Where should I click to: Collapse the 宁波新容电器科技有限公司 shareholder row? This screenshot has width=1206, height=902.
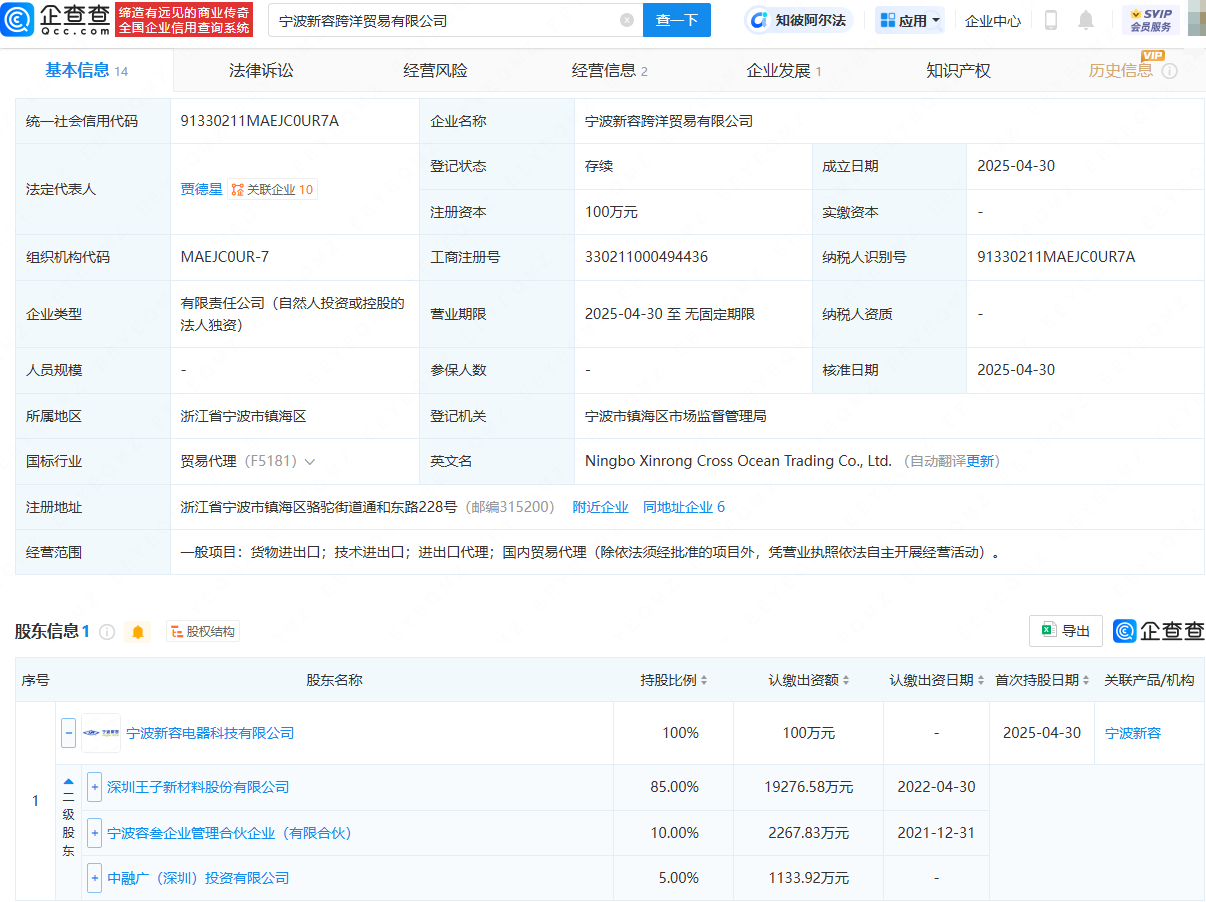point(68,733)
